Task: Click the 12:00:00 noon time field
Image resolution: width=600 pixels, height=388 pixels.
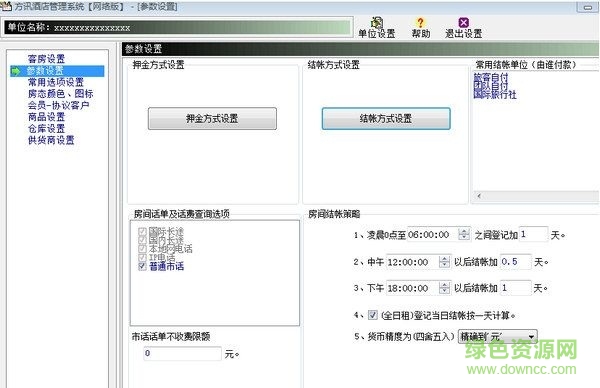Action: tap(412, 262)
